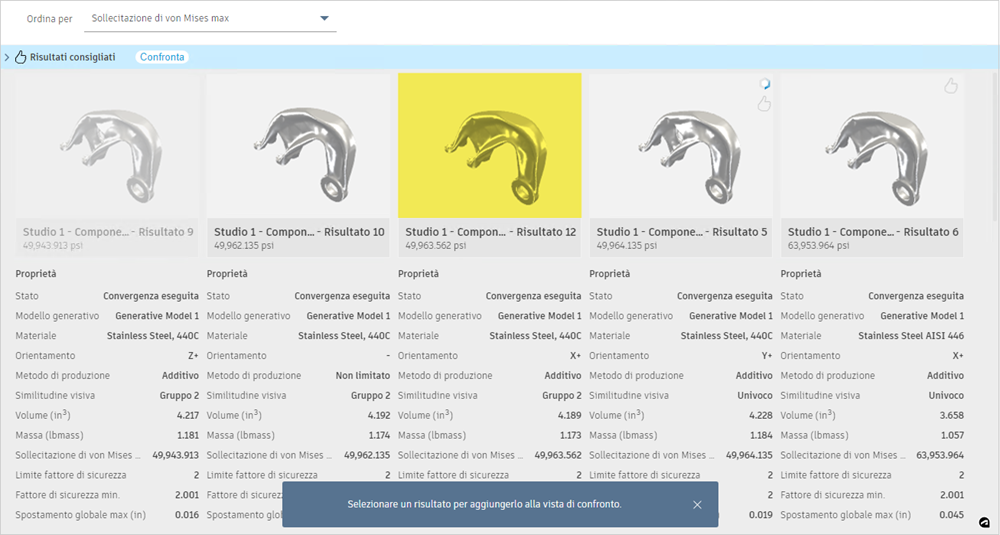Image resolution: width=1000 pixels, height=535 pixels.
Task: Click volume value '4.217' of Risultato 9
Action: pyautogui.click(x=188, y=415)
